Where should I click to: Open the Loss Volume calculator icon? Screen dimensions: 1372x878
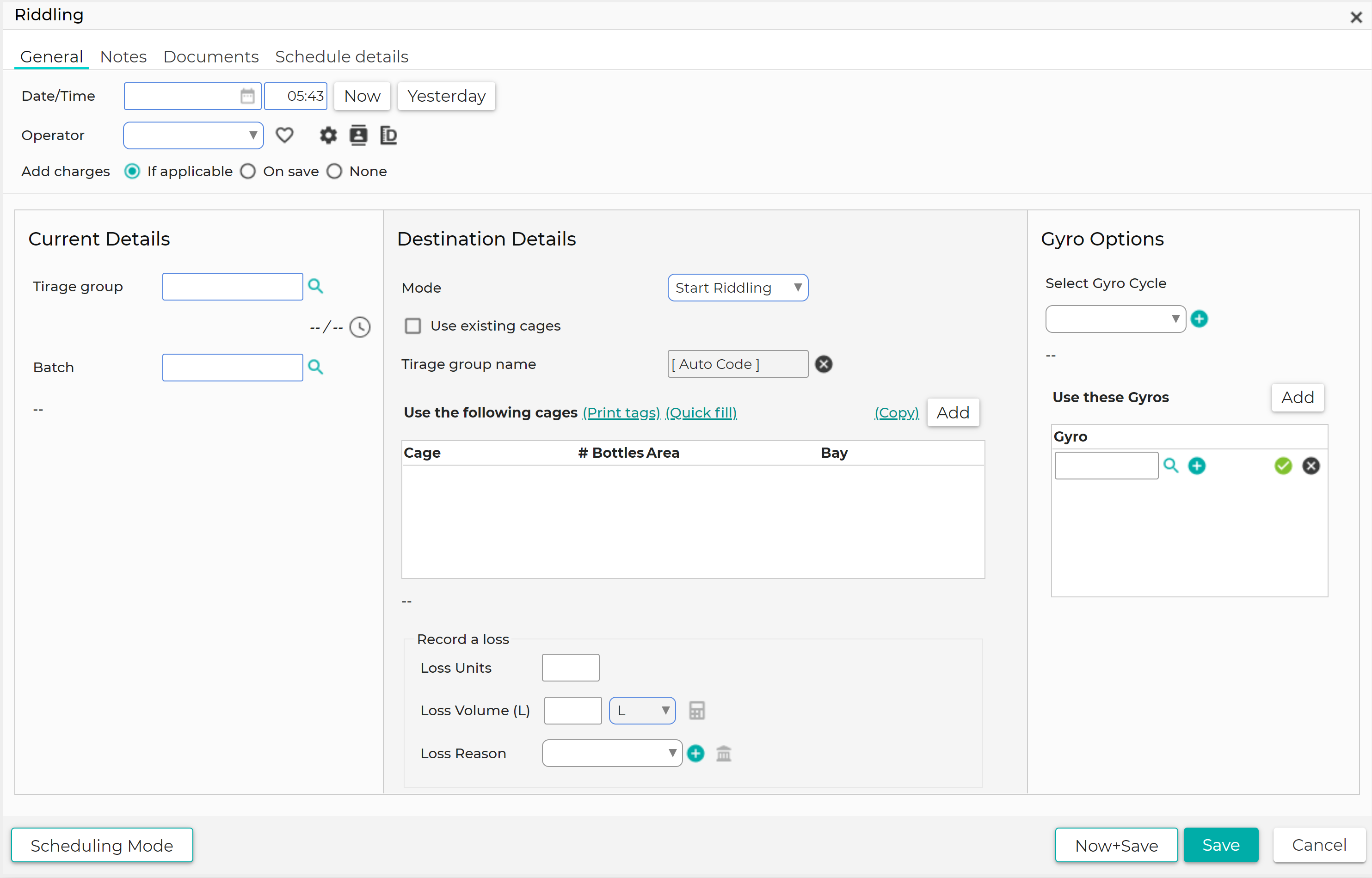[697, 710]
